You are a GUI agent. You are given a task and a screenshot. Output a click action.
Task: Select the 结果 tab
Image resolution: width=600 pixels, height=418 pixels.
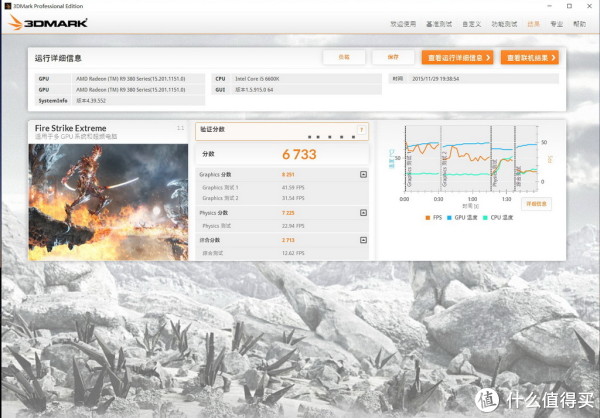[533, 24]
